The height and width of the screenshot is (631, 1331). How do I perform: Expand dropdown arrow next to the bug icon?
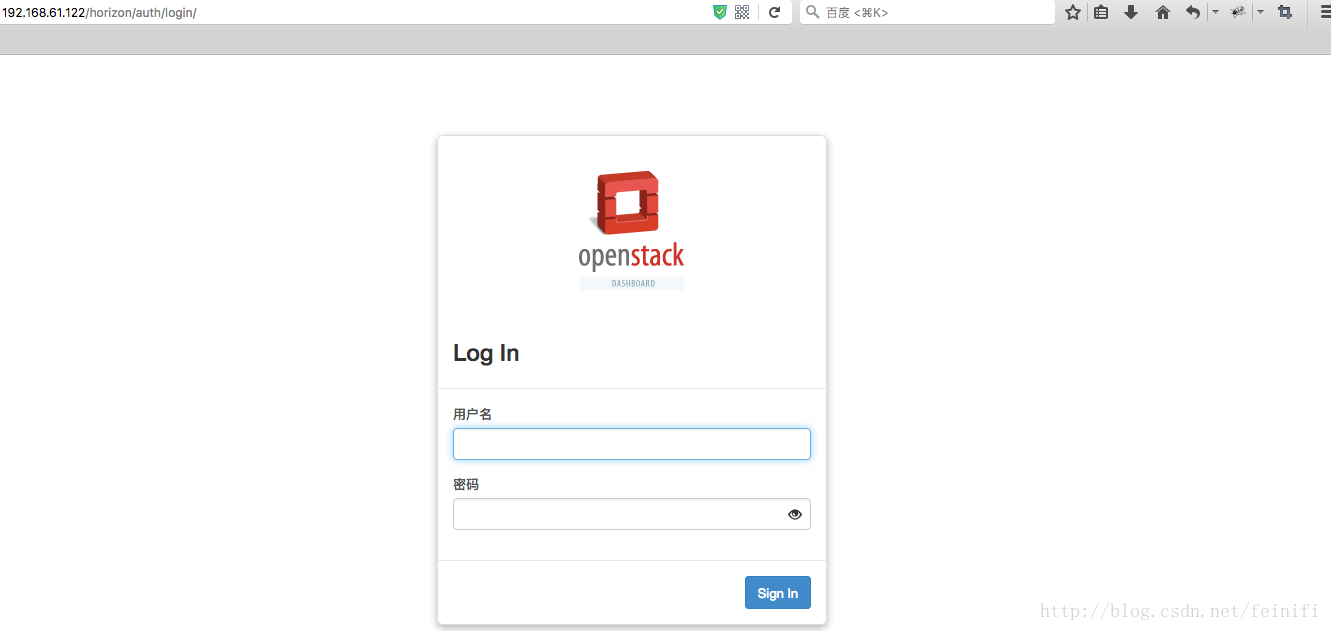point(1260,12)
